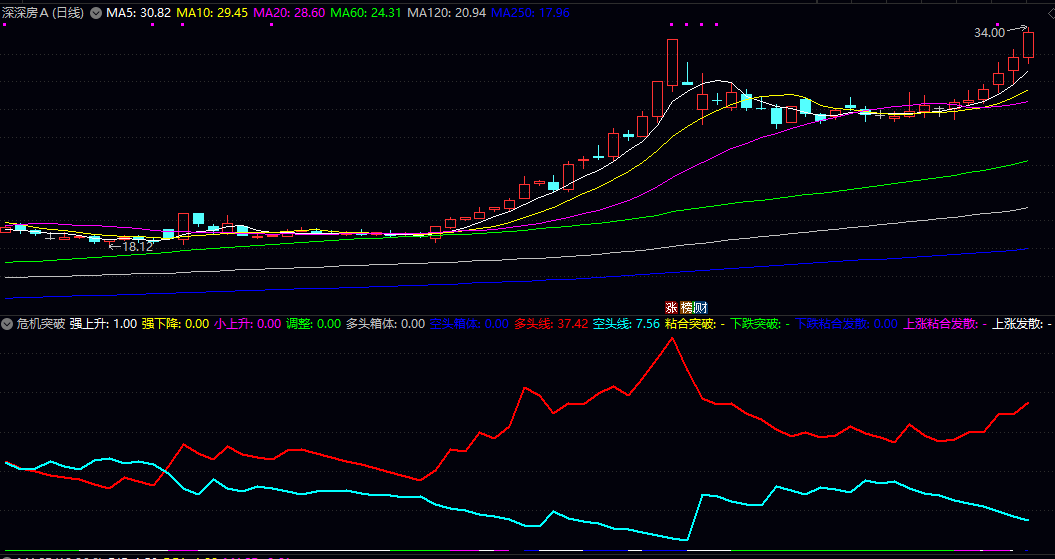The height and width of the screenshot is (559, 1055).
Task: Click the red 多头线 indicator label
Action: pos(550,324)
